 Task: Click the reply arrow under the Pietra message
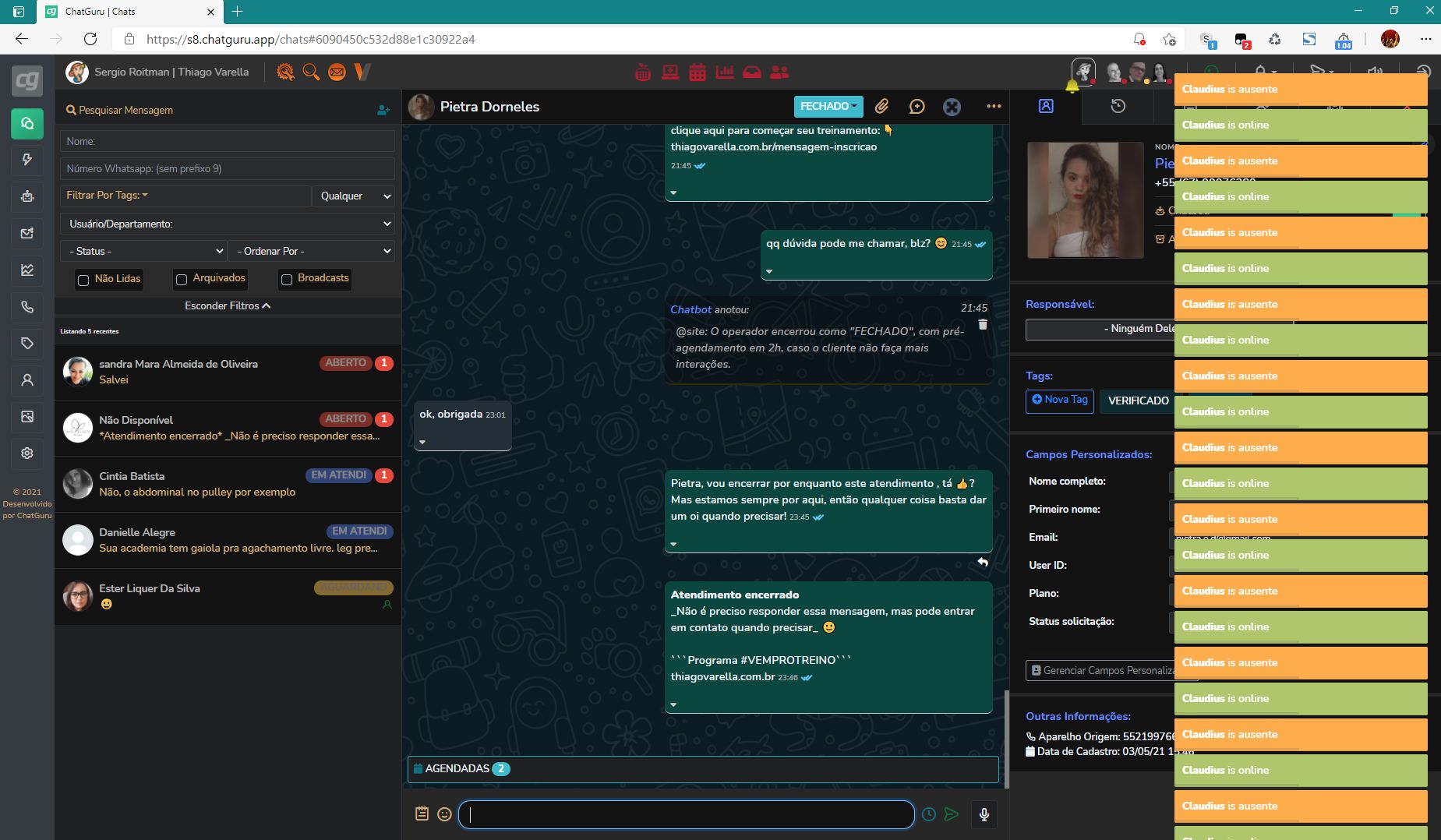click(x=983, y=562)
